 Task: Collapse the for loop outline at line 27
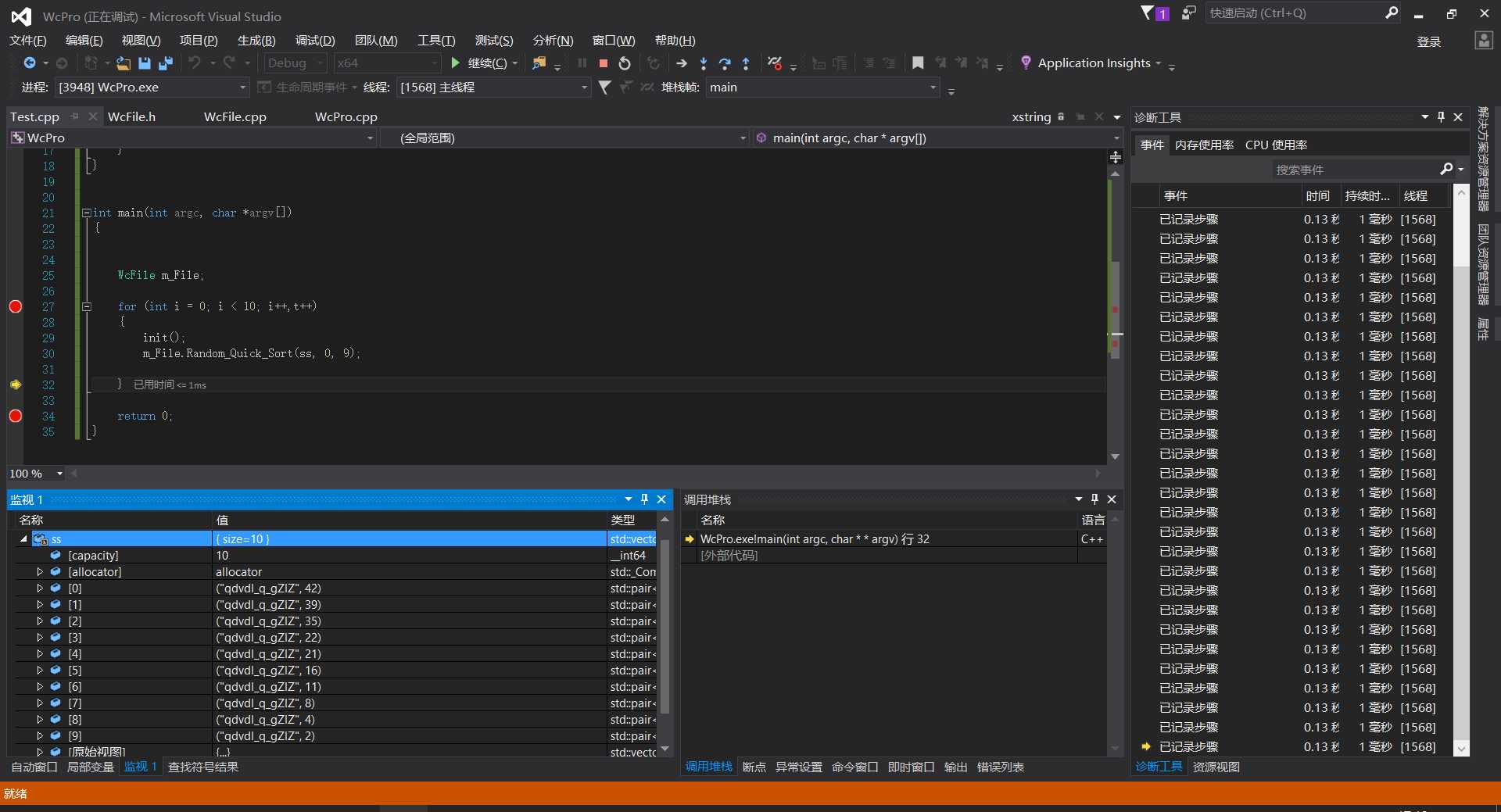[86, 306]
